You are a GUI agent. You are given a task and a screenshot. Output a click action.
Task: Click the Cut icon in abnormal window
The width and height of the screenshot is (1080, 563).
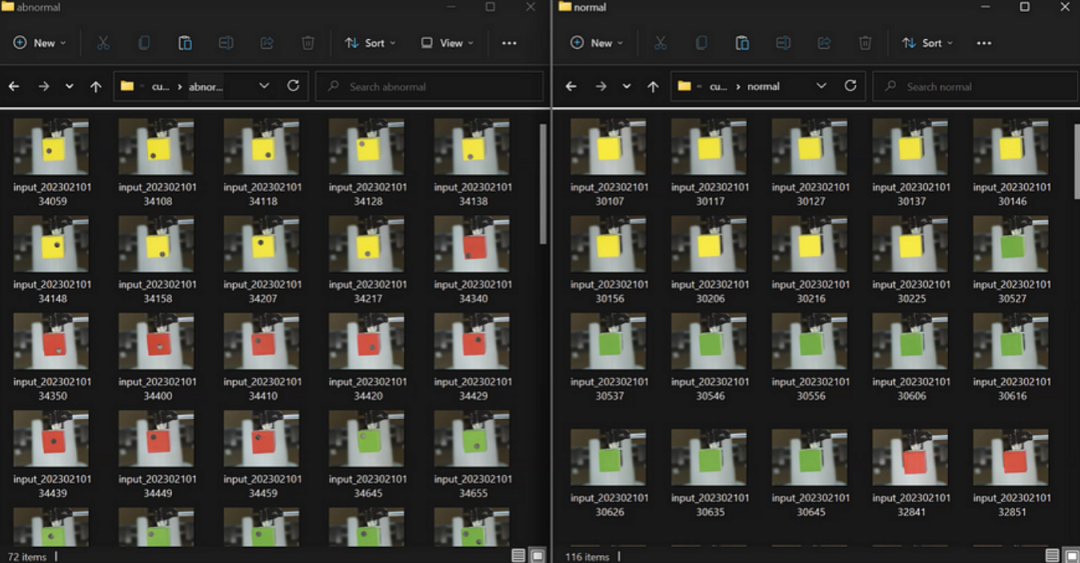point(103,43)
